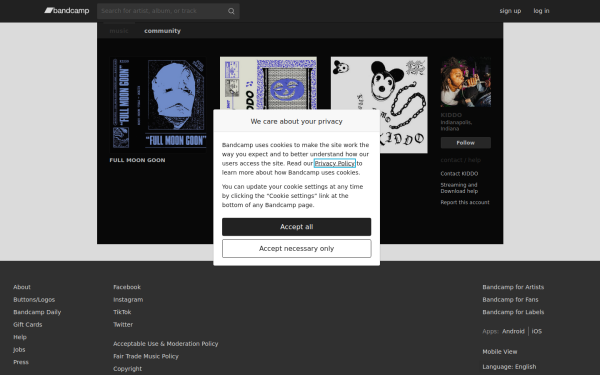This screenshot has width=600, height=375.
Task: Open Buttons/Logos footer link
Action: [x=34, y=300]
